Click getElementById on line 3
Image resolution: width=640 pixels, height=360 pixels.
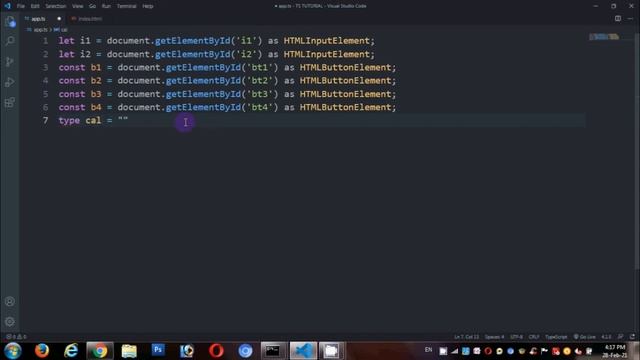pos(203,67)
